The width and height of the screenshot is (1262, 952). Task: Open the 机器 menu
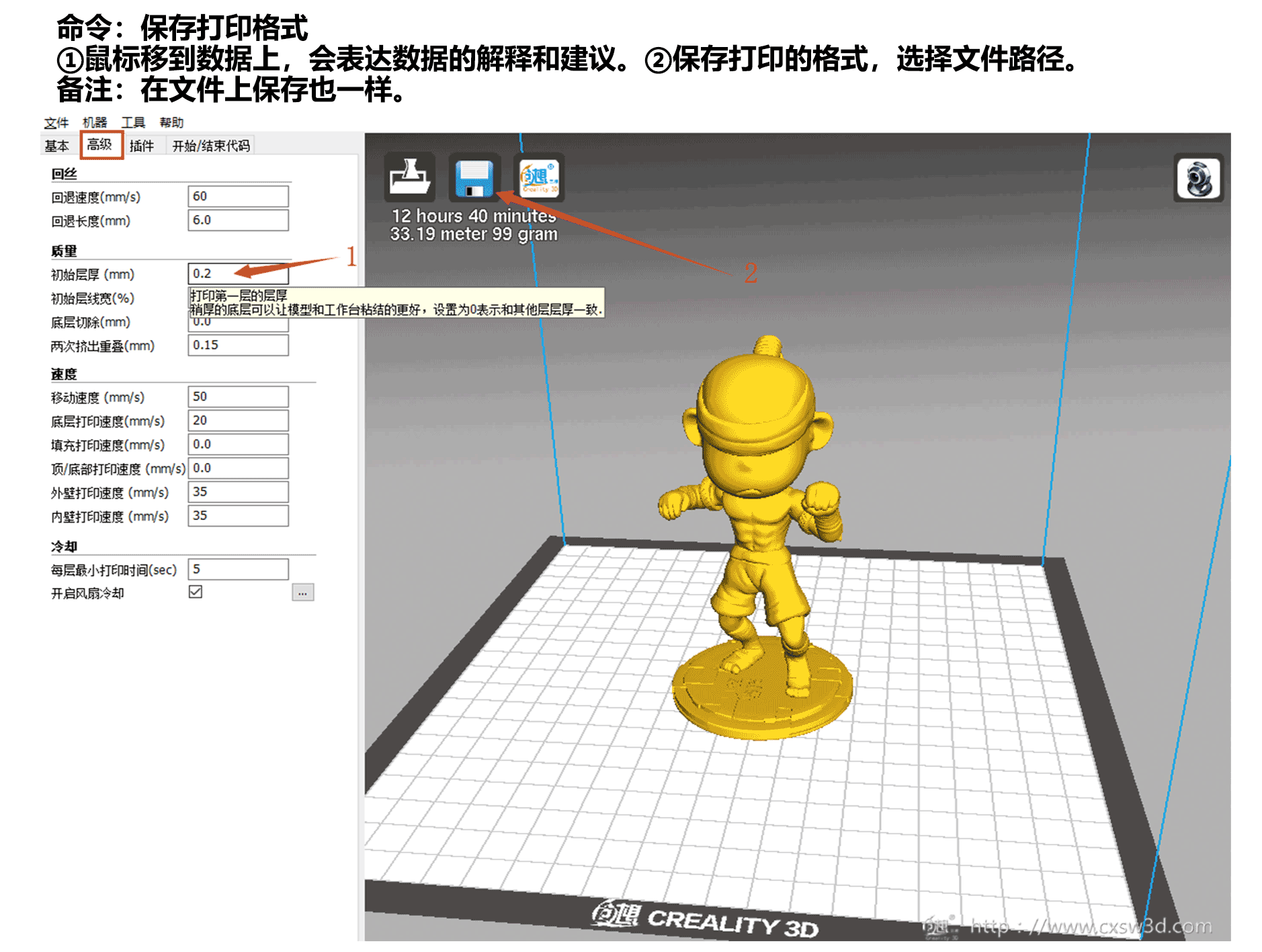pos(95,122)
